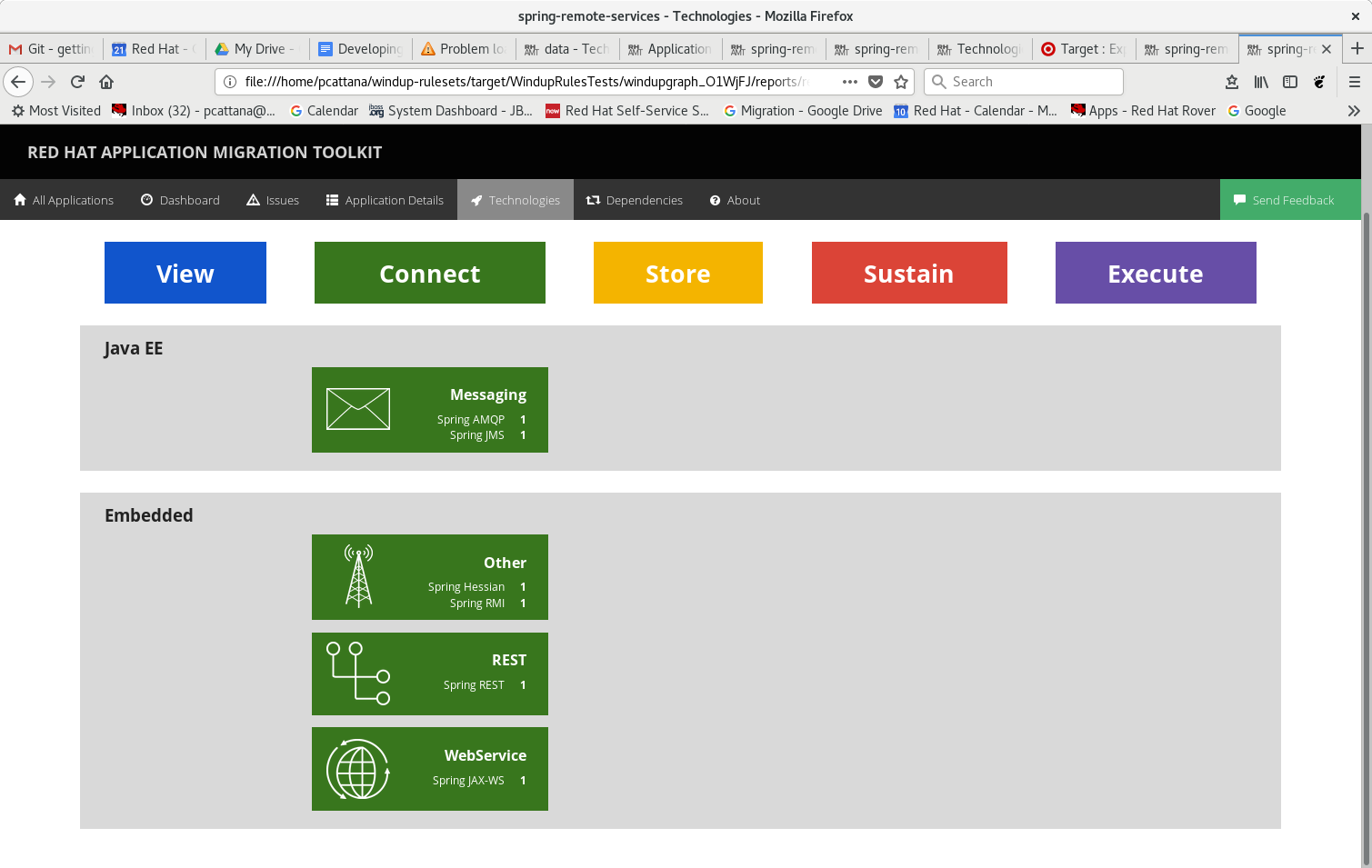
Task: Show the Library panel
Action: pyautogui.click(x=1261, y=82)
